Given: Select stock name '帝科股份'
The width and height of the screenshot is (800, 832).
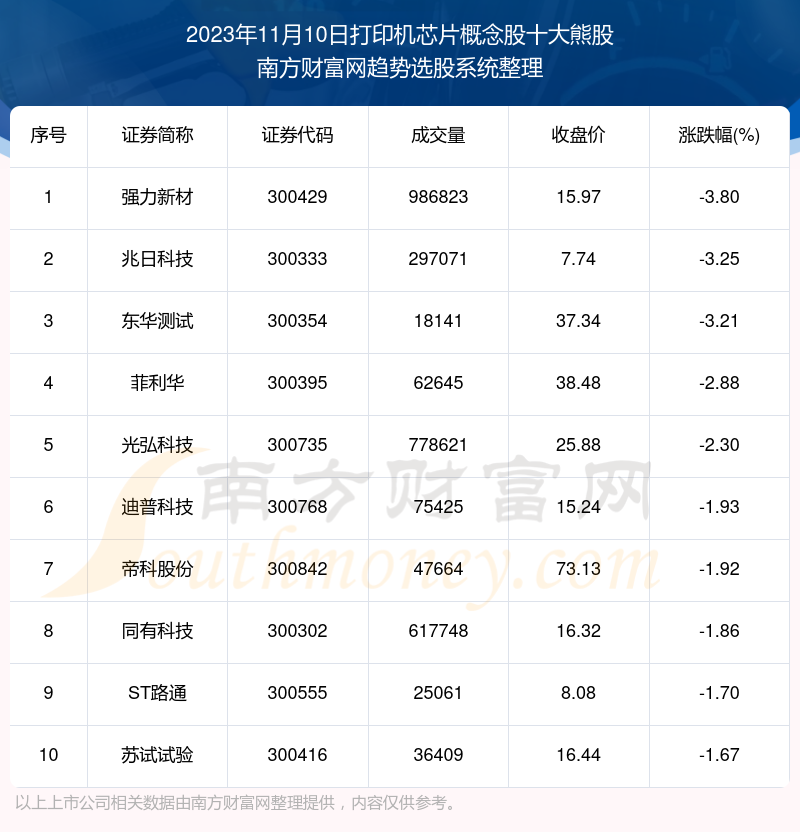Looking at the screenshot, I should point(157,569).
